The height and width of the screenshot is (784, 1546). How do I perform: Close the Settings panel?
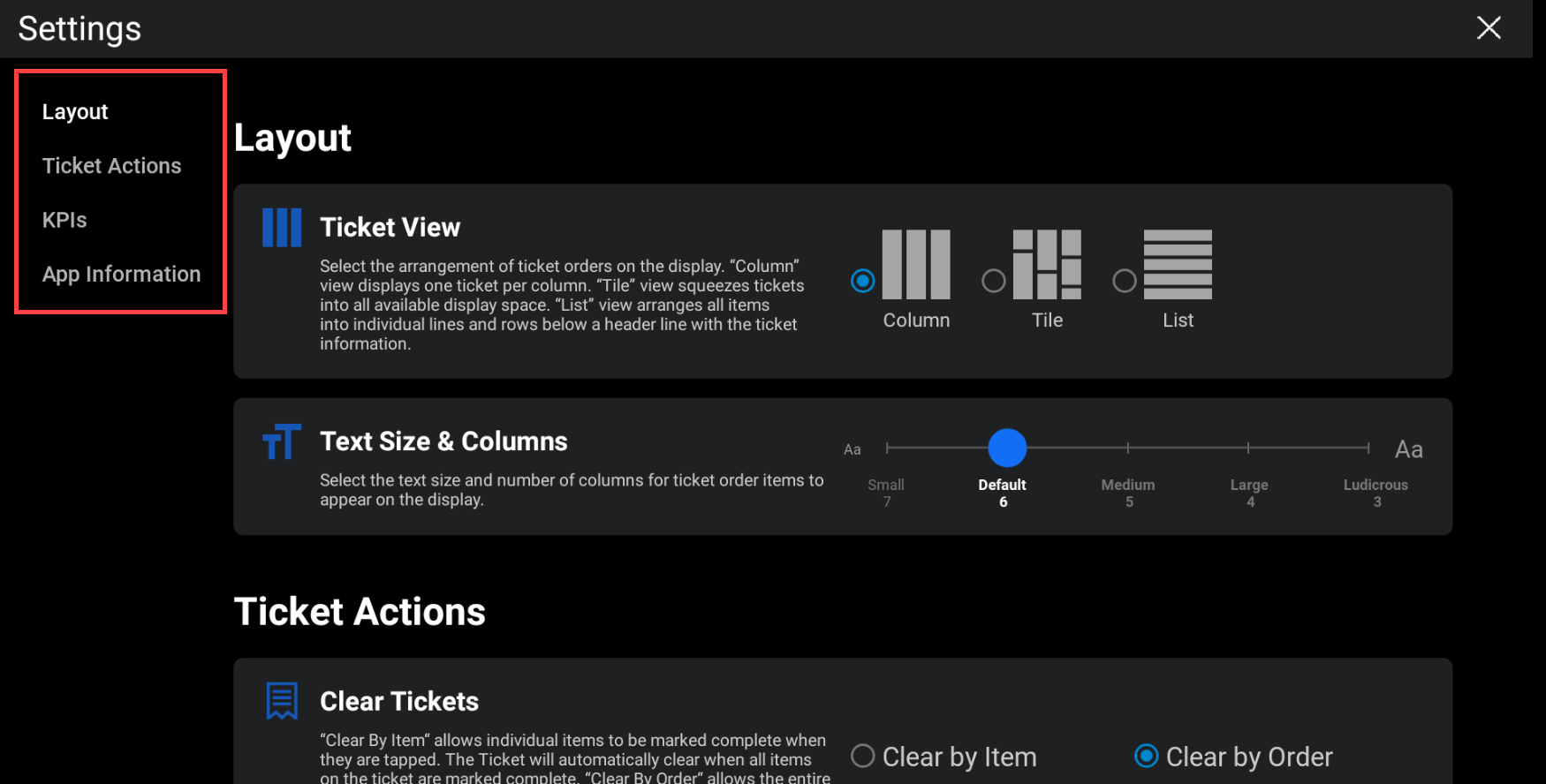pos(1489,28)
